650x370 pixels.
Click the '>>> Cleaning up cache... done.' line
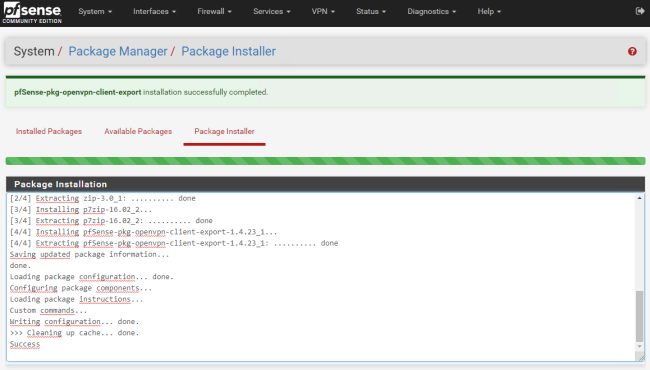(75, 333)
